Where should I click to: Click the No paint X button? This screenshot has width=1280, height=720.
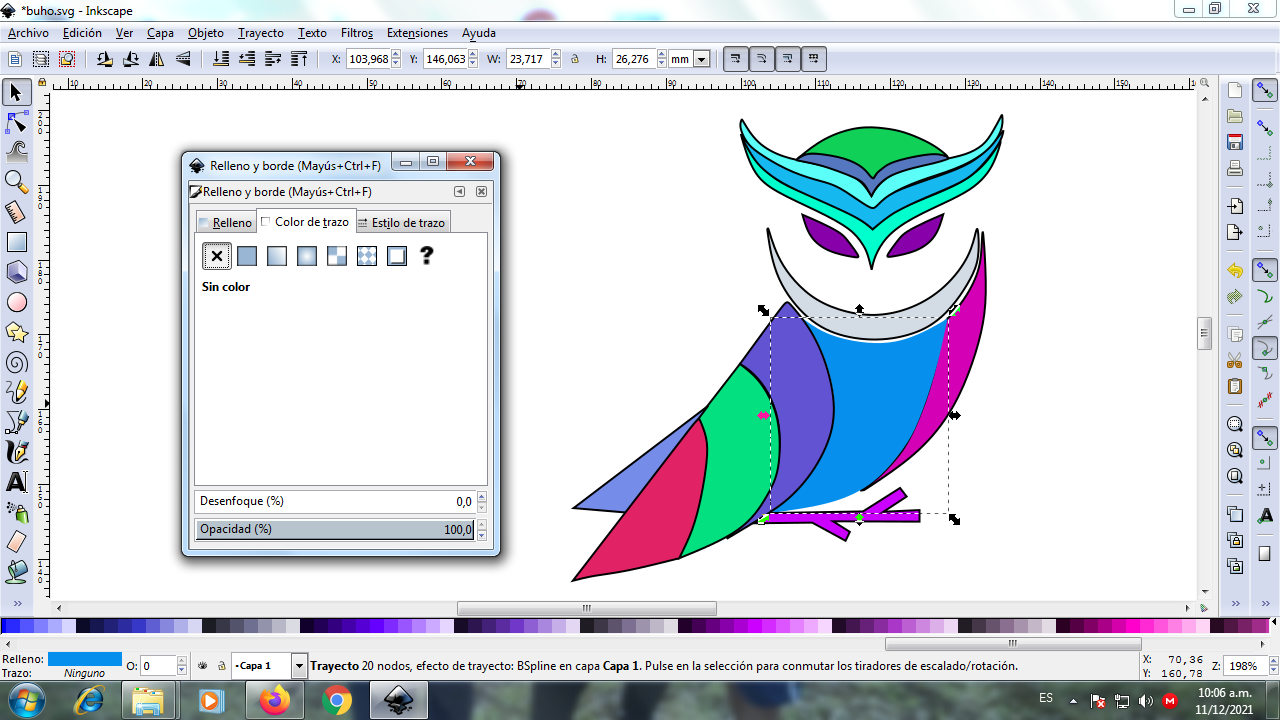[217, 256]
